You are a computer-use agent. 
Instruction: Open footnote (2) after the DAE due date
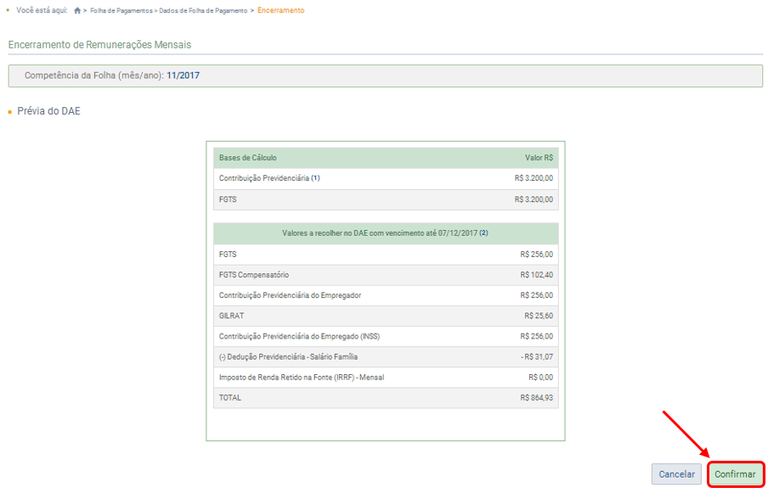tap(483, 233)
